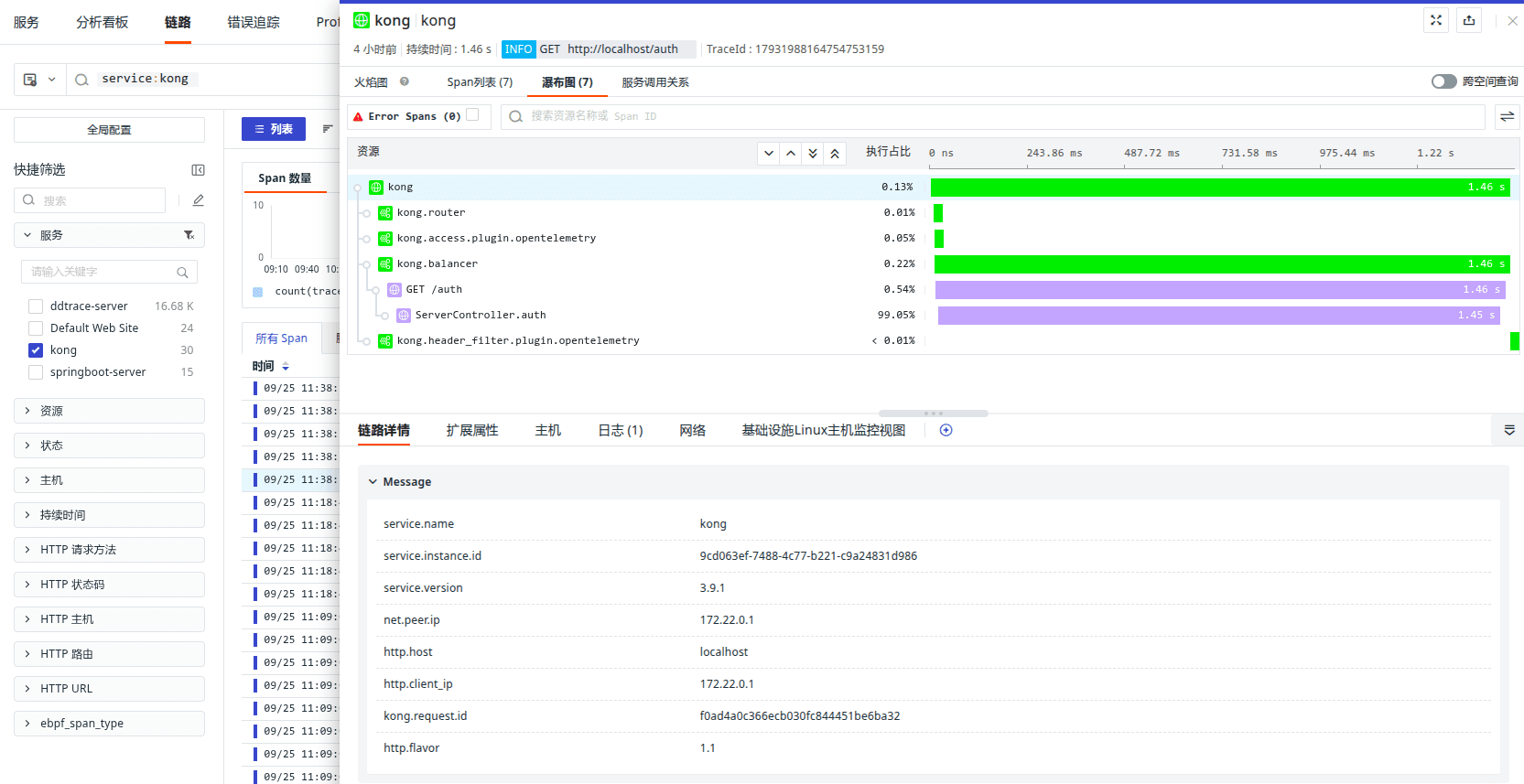Expand the 持续时间 filter group

pos(109,515)
